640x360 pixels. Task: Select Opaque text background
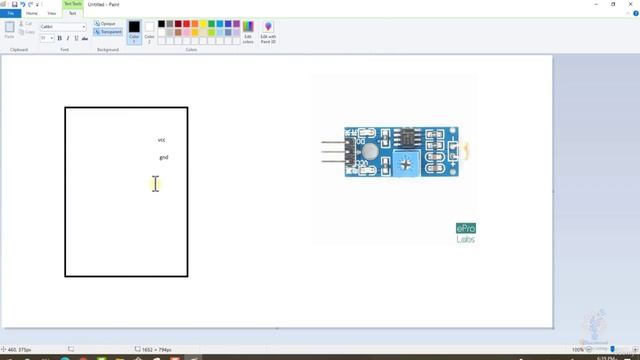click(105, 24)
